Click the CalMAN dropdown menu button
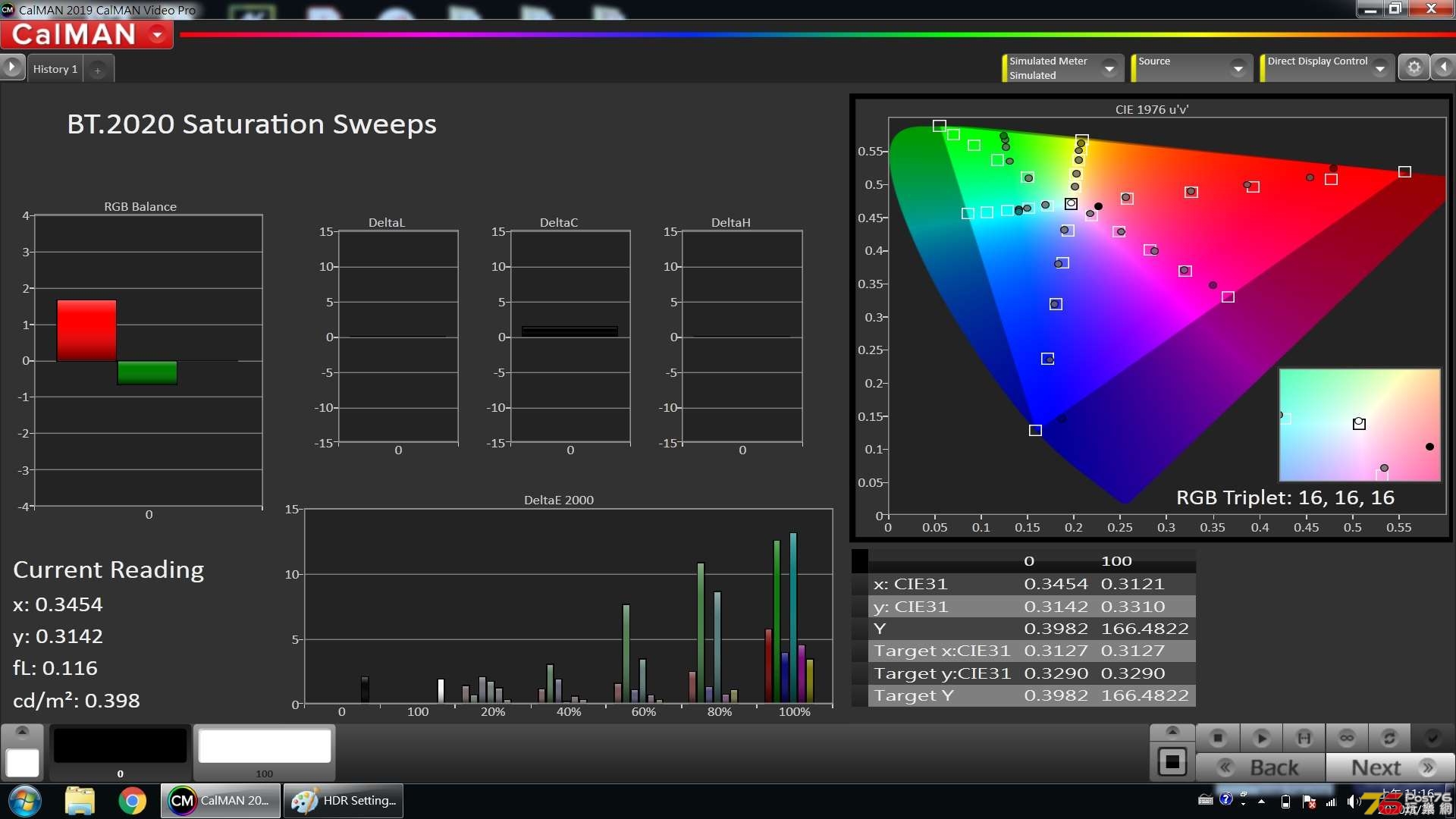This screenshot has width=1456, height=819. [154, 36]
